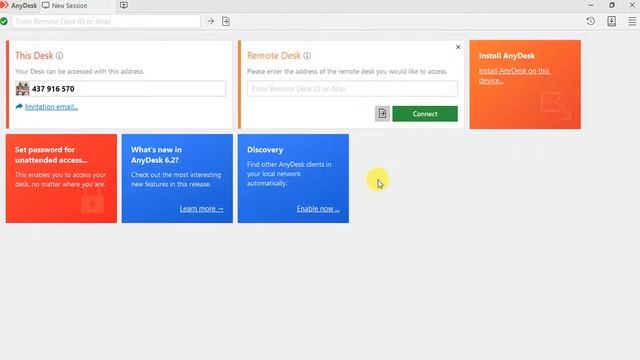640x360 pixels.
Task: Open the address book icon
Action: click(611, 21)
